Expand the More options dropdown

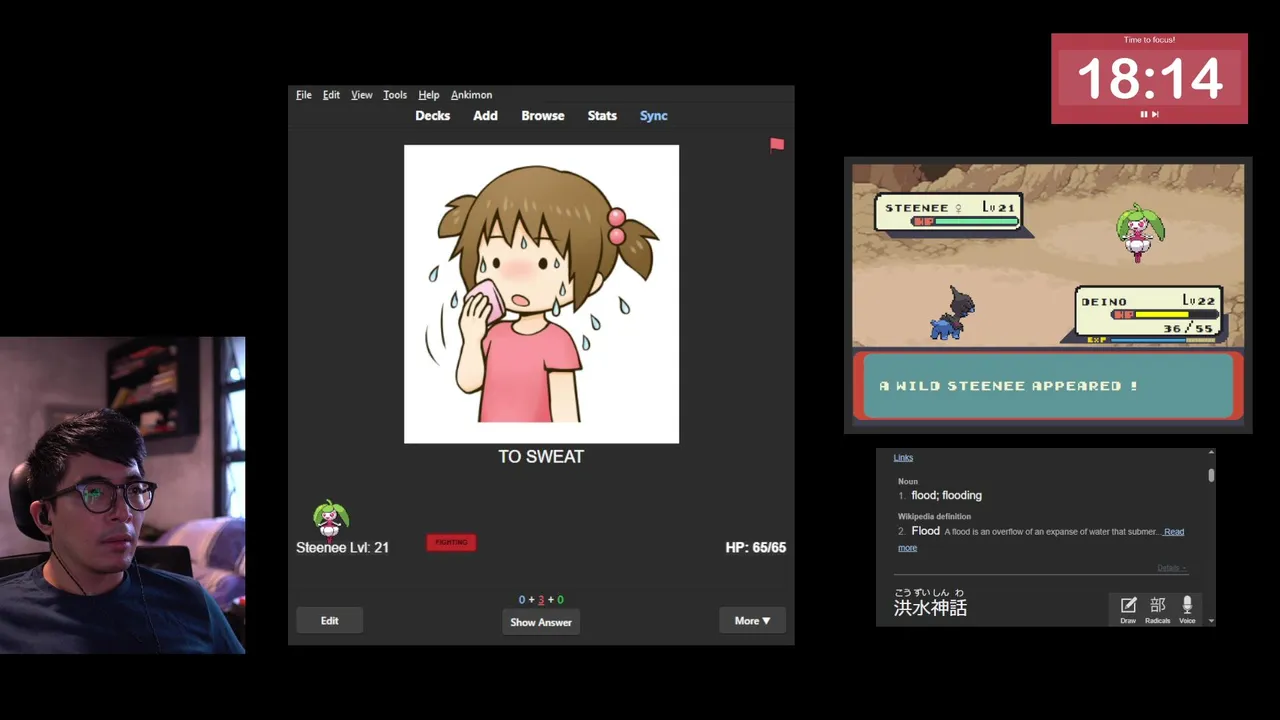[752, 621]
